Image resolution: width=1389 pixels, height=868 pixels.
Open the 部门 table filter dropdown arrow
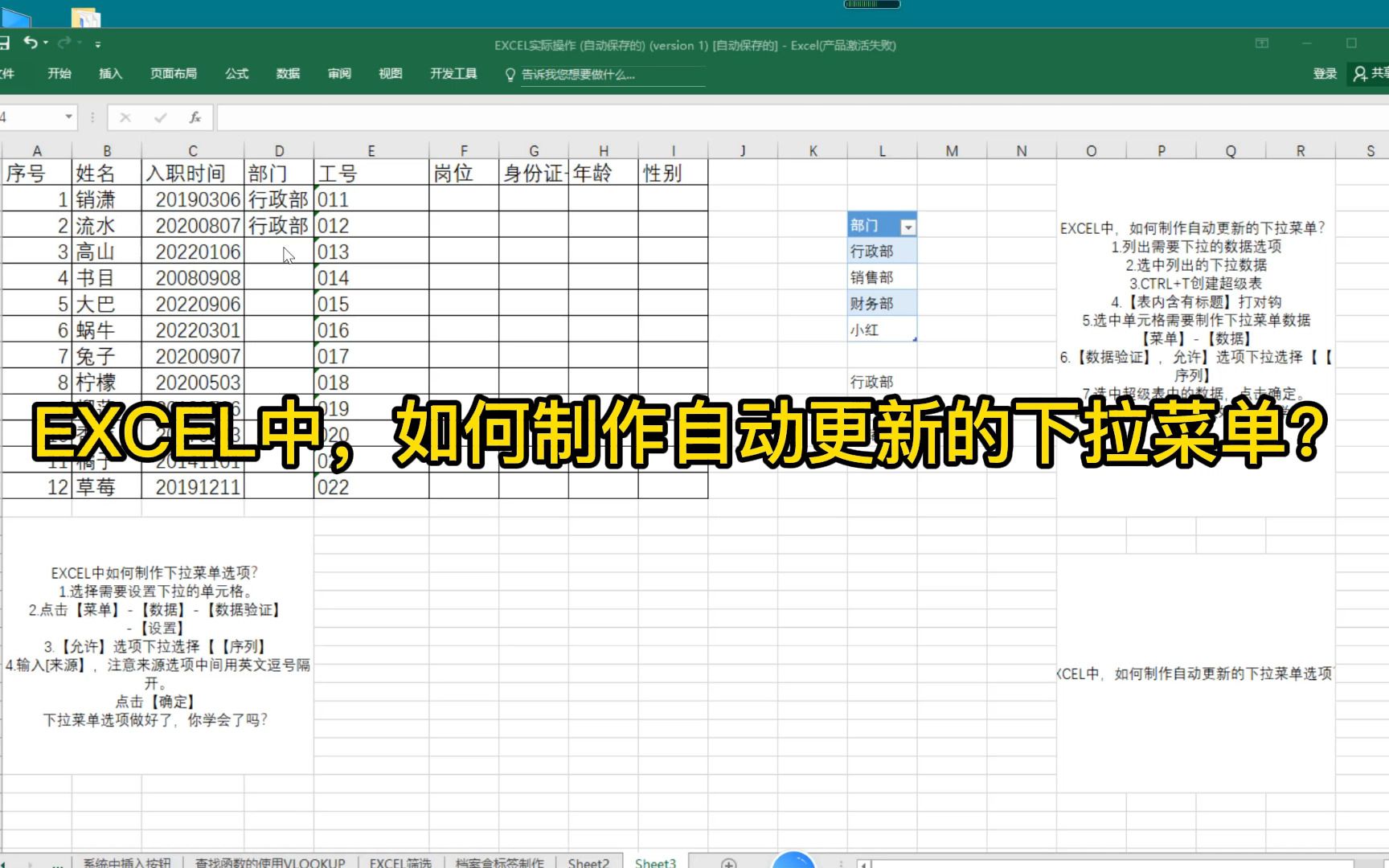click(908, 227)
